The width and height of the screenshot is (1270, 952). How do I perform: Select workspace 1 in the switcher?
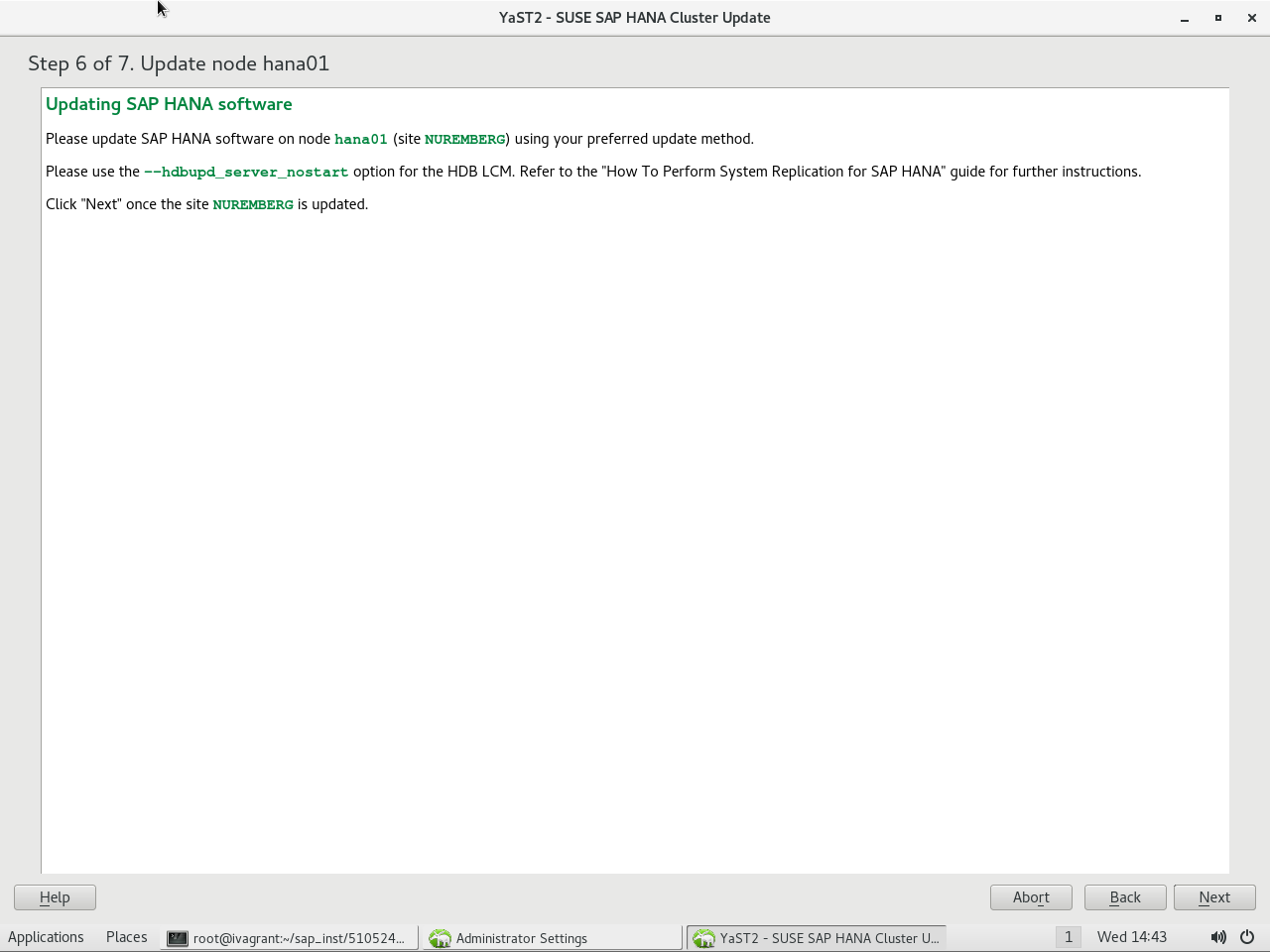coord(1068,937)
